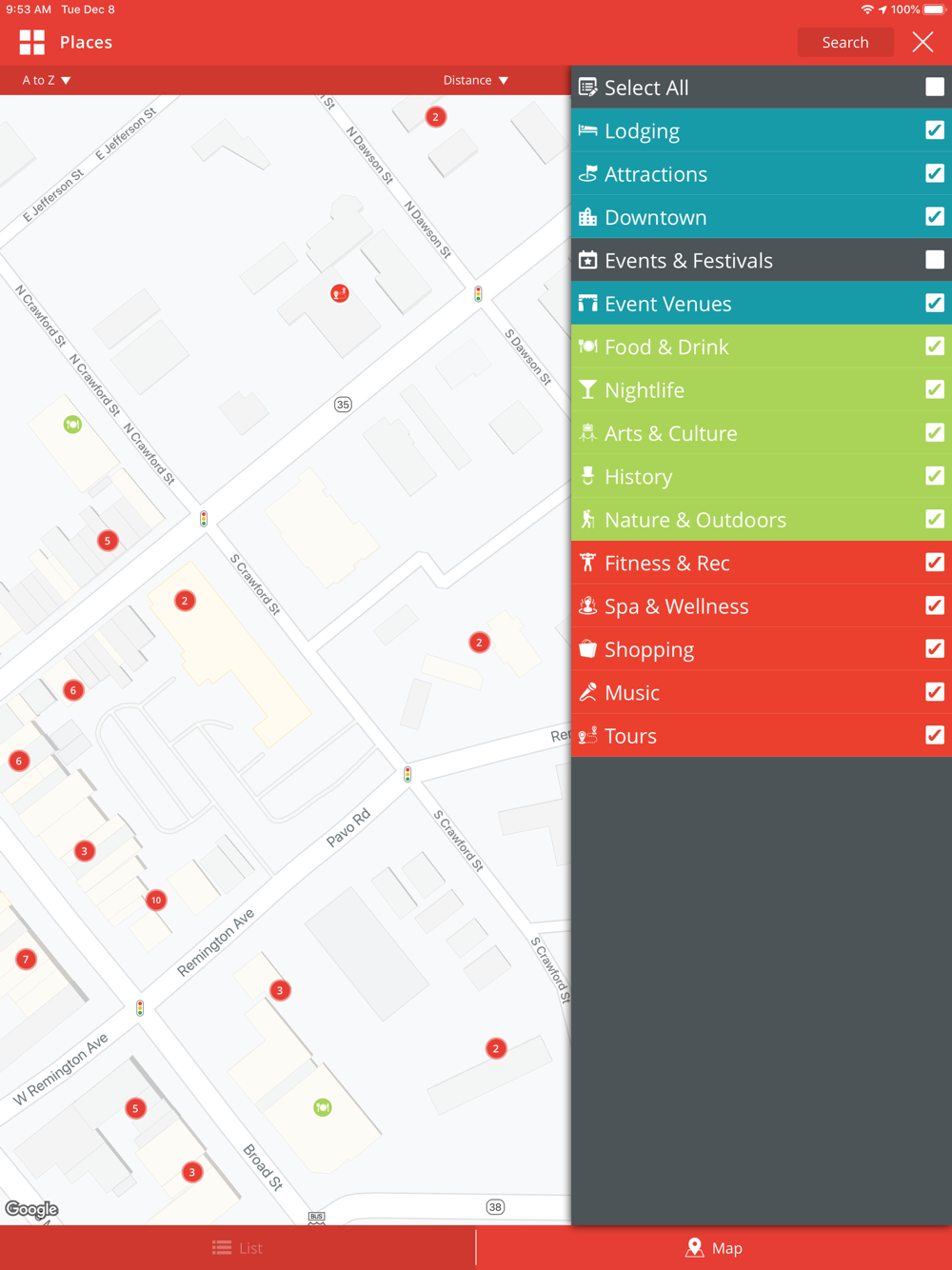Uncheck the Attractions checkbox

click(x=935, y=173)
